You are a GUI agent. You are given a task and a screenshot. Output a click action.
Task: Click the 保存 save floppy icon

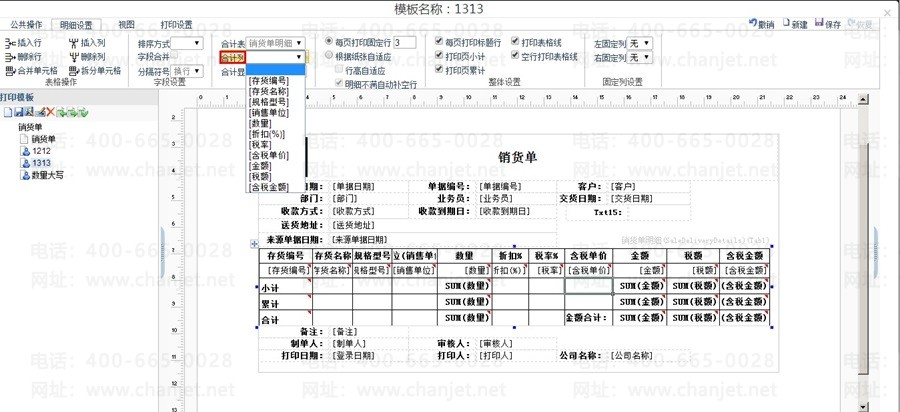pos(820,23)
